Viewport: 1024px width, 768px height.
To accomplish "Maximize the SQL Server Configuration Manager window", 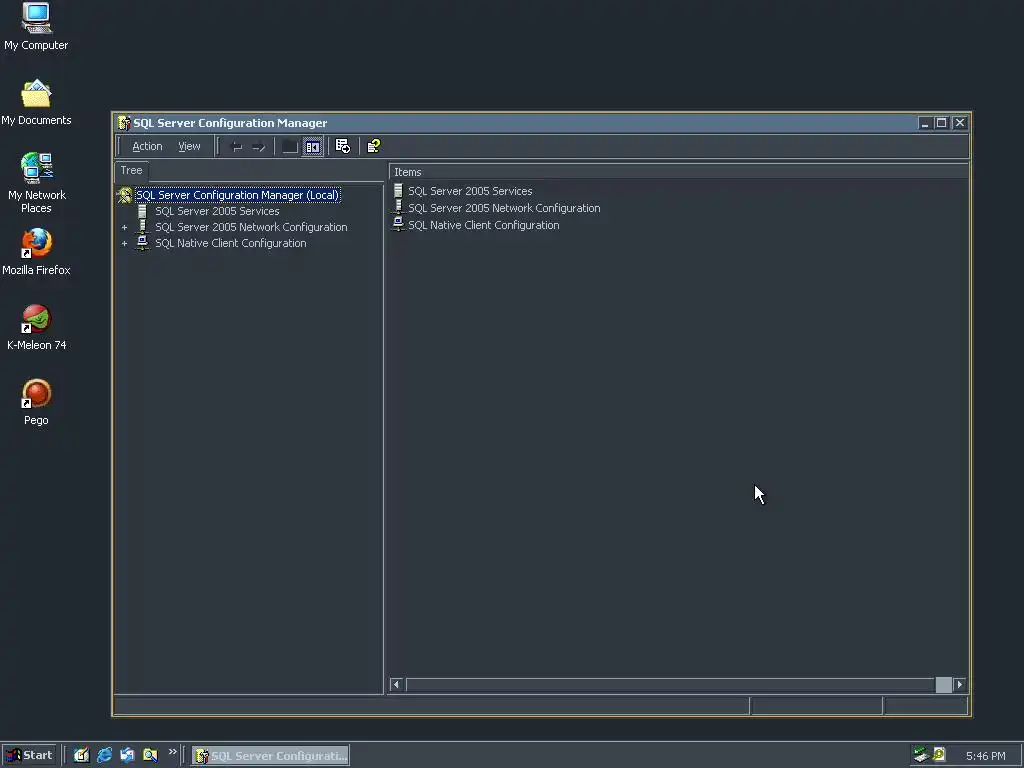I will coord(941,123).
